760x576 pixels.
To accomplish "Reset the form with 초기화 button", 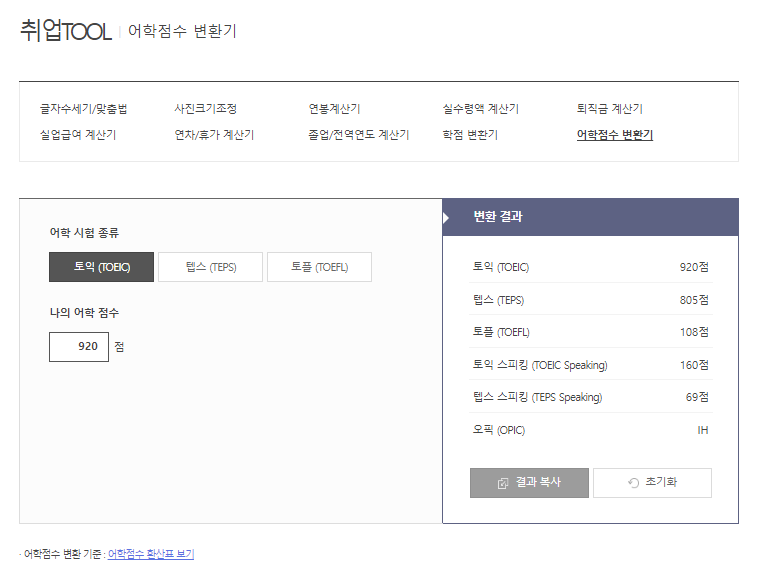I will 652,483.
